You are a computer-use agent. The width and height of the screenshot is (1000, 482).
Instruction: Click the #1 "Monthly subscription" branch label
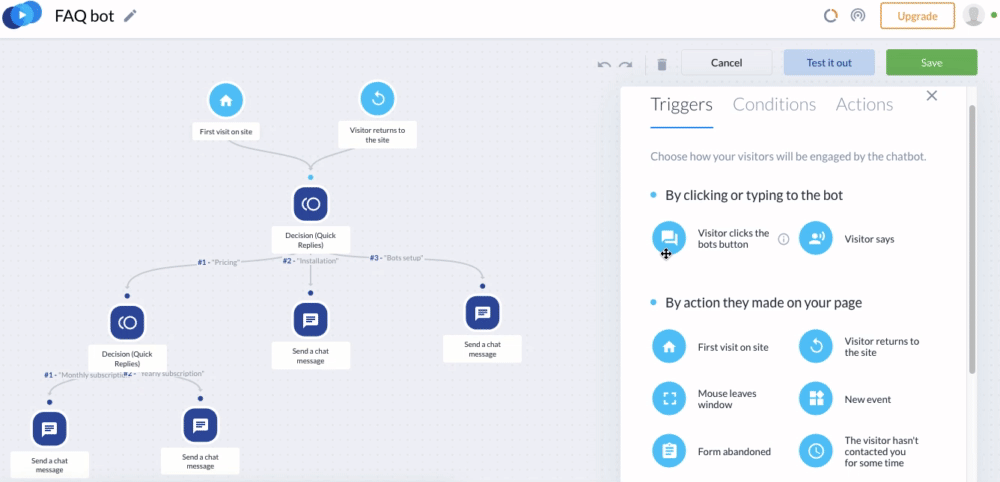[x=84, y=376]
